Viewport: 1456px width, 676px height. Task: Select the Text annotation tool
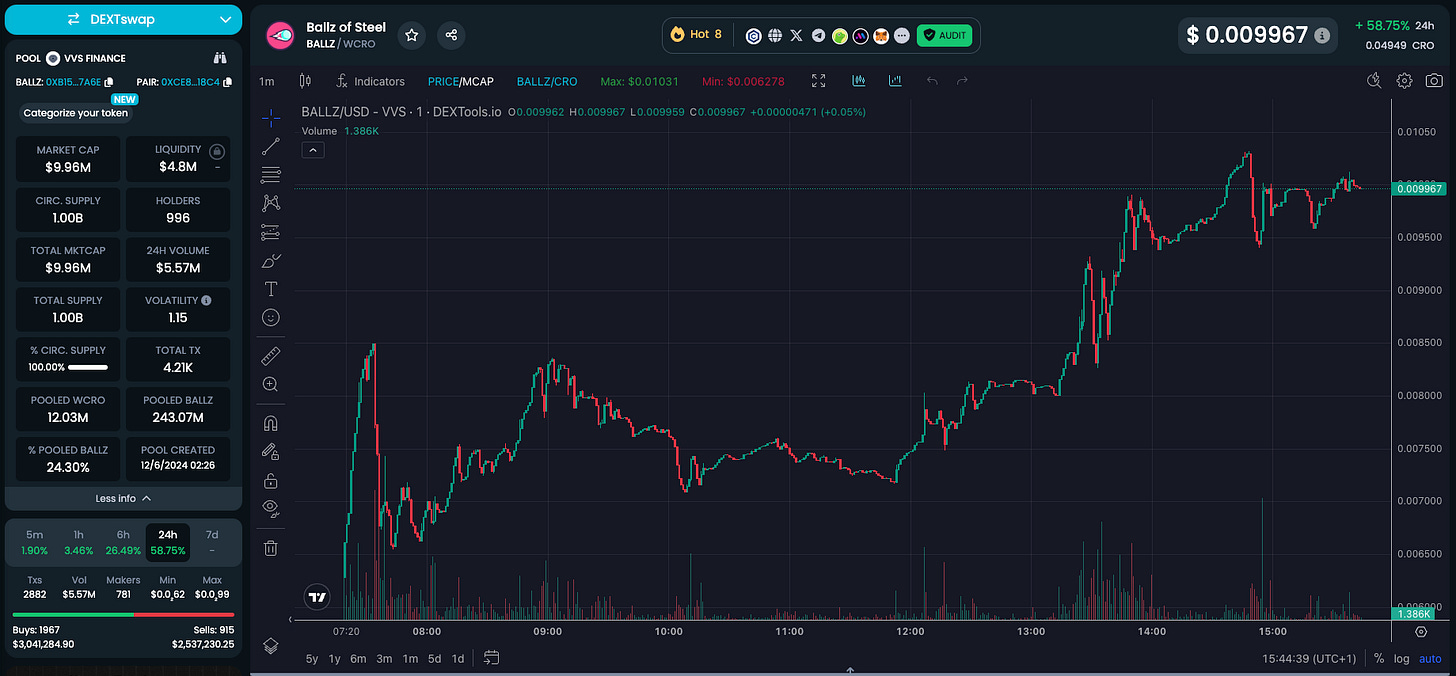point(271,289)
